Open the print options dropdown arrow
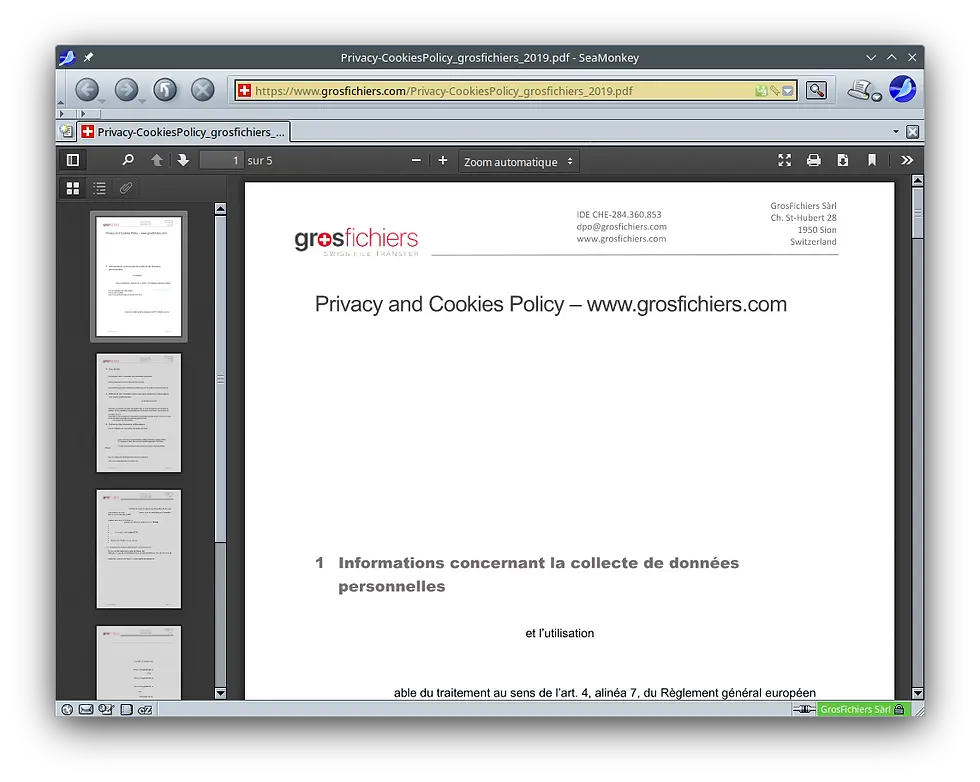 click(x=877, y=97)
